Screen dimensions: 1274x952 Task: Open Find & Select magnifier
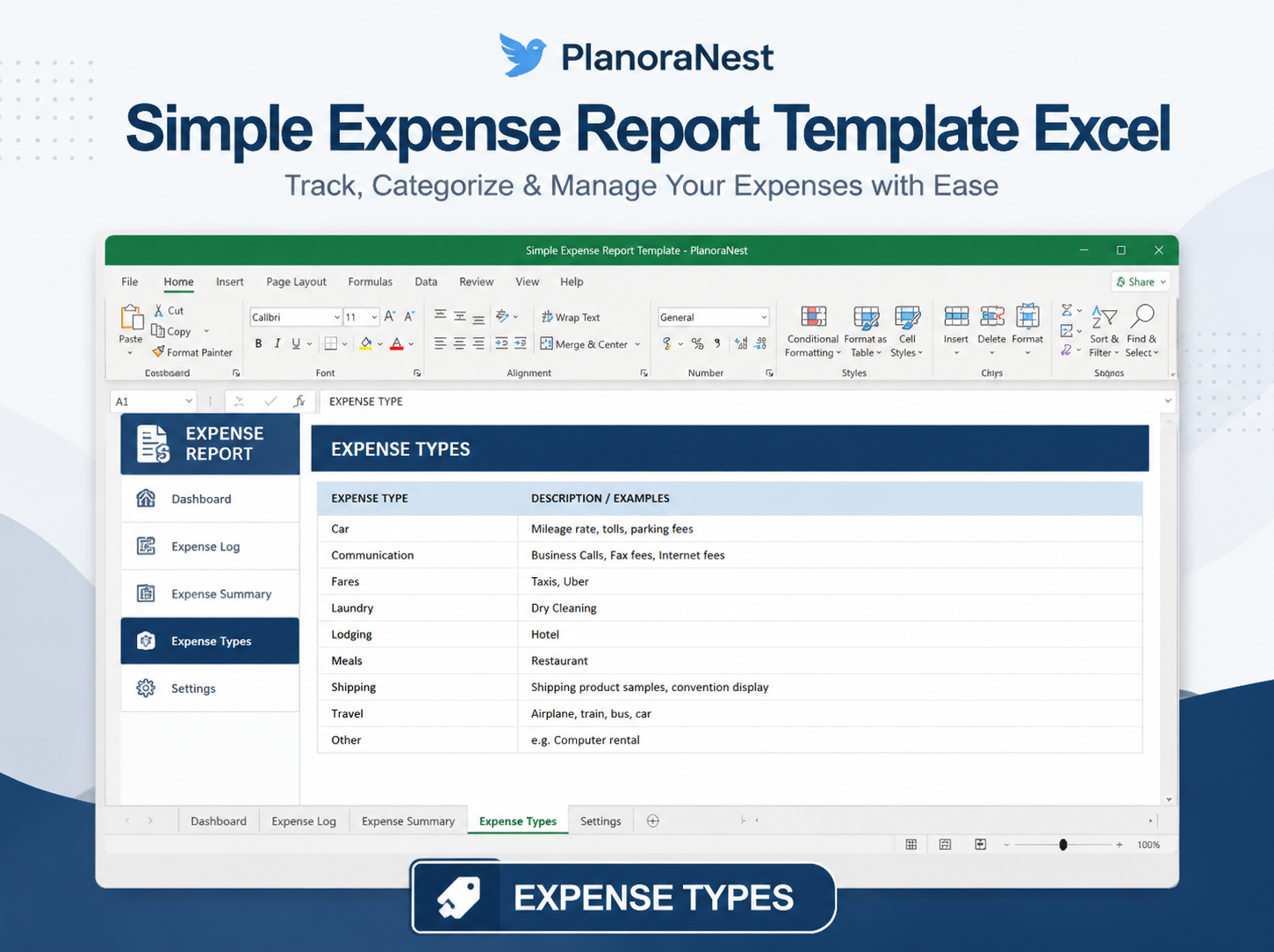click(x=1142, y=331)
